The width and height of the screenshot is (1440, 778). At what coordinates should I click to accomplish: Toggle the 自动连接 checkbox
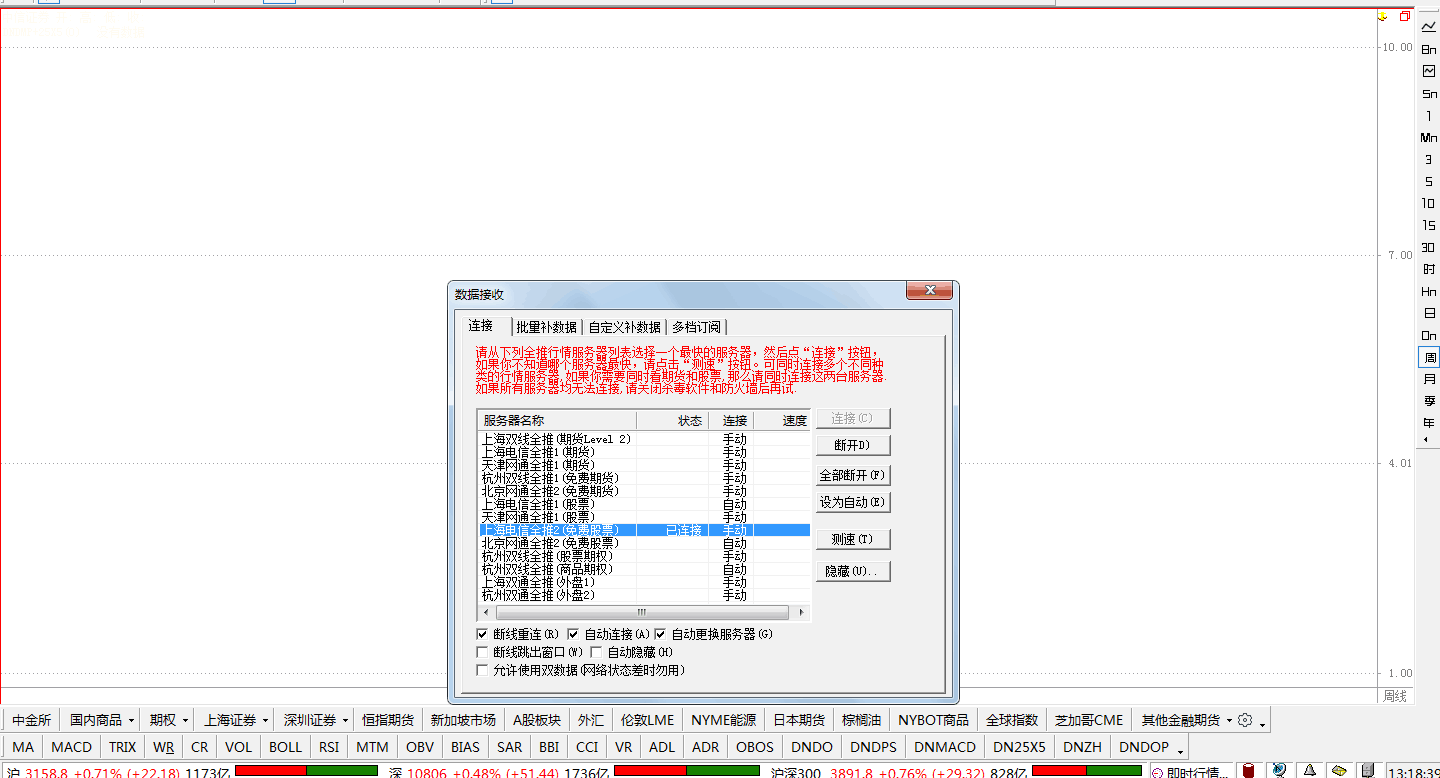[573, 634]
